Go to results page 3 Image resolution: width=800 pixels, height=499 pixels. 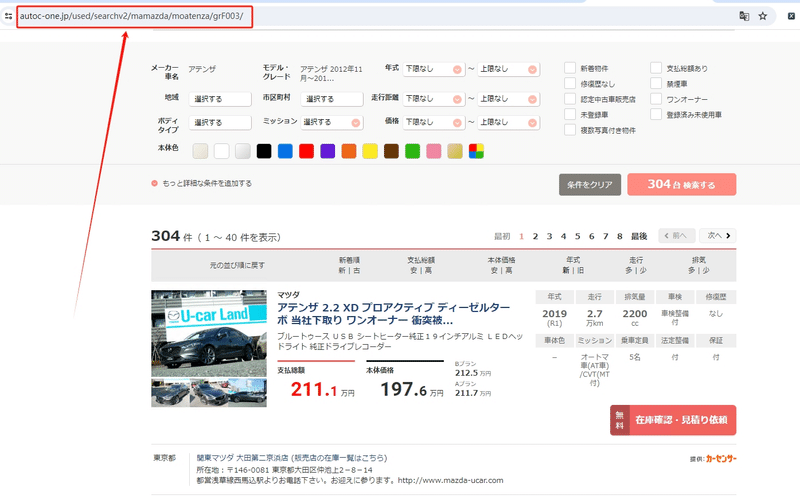click(x=549, y=236)
